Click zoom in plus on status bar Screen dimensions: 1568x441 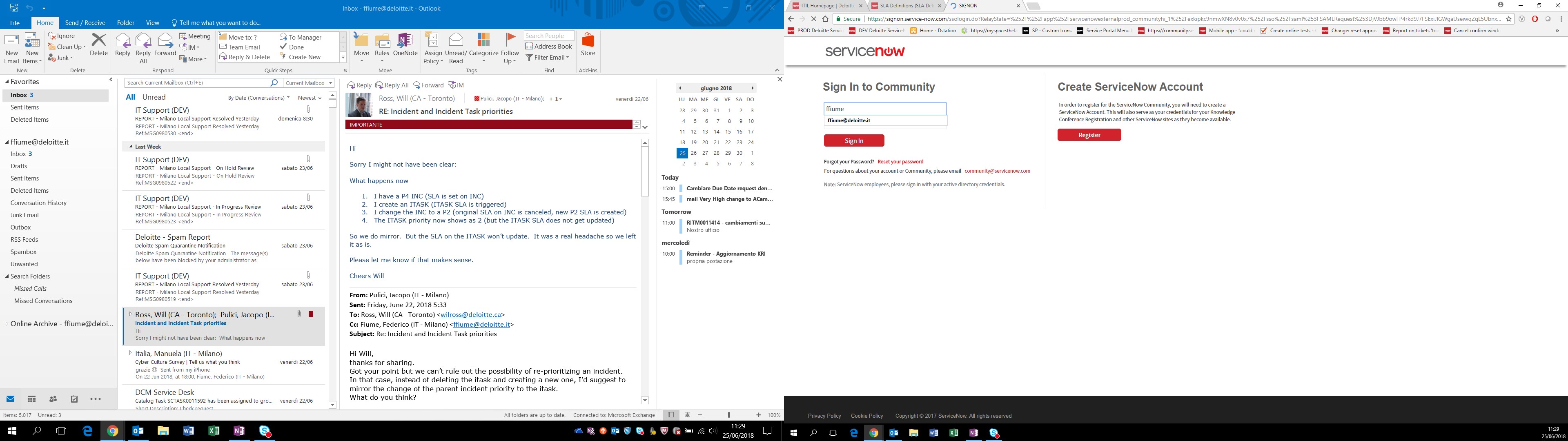tap(758, 415)
